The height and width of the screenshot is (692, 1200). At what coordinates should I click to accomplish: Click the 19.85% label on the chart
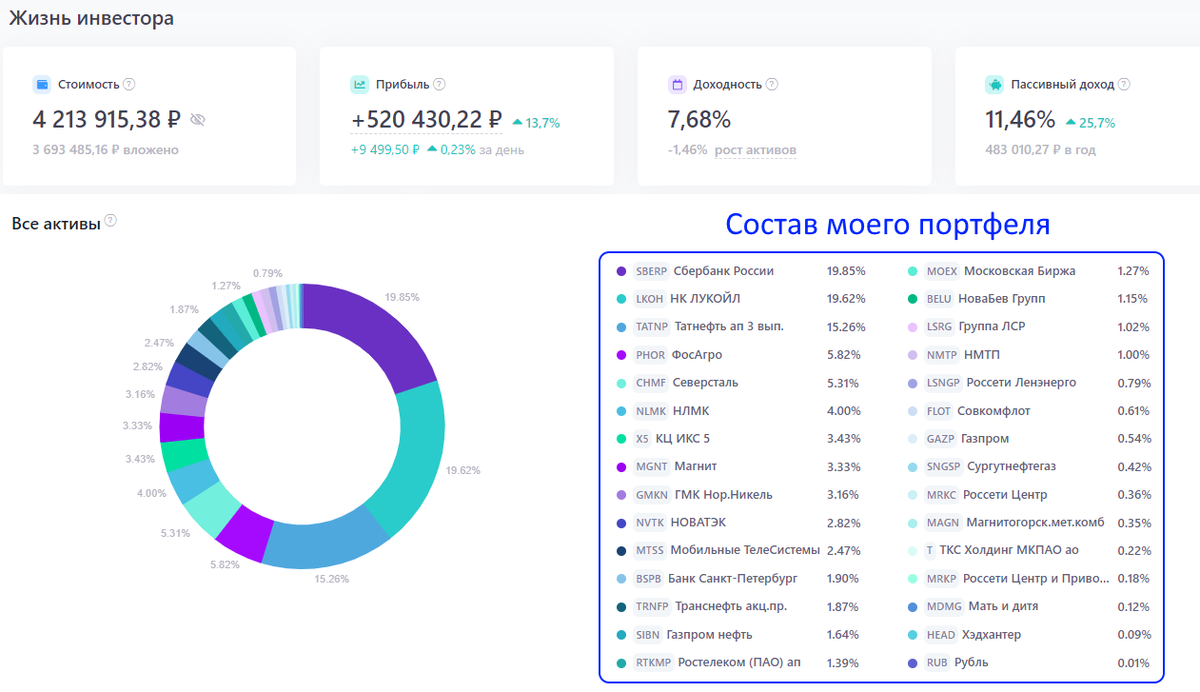click(x=402, y=297)
